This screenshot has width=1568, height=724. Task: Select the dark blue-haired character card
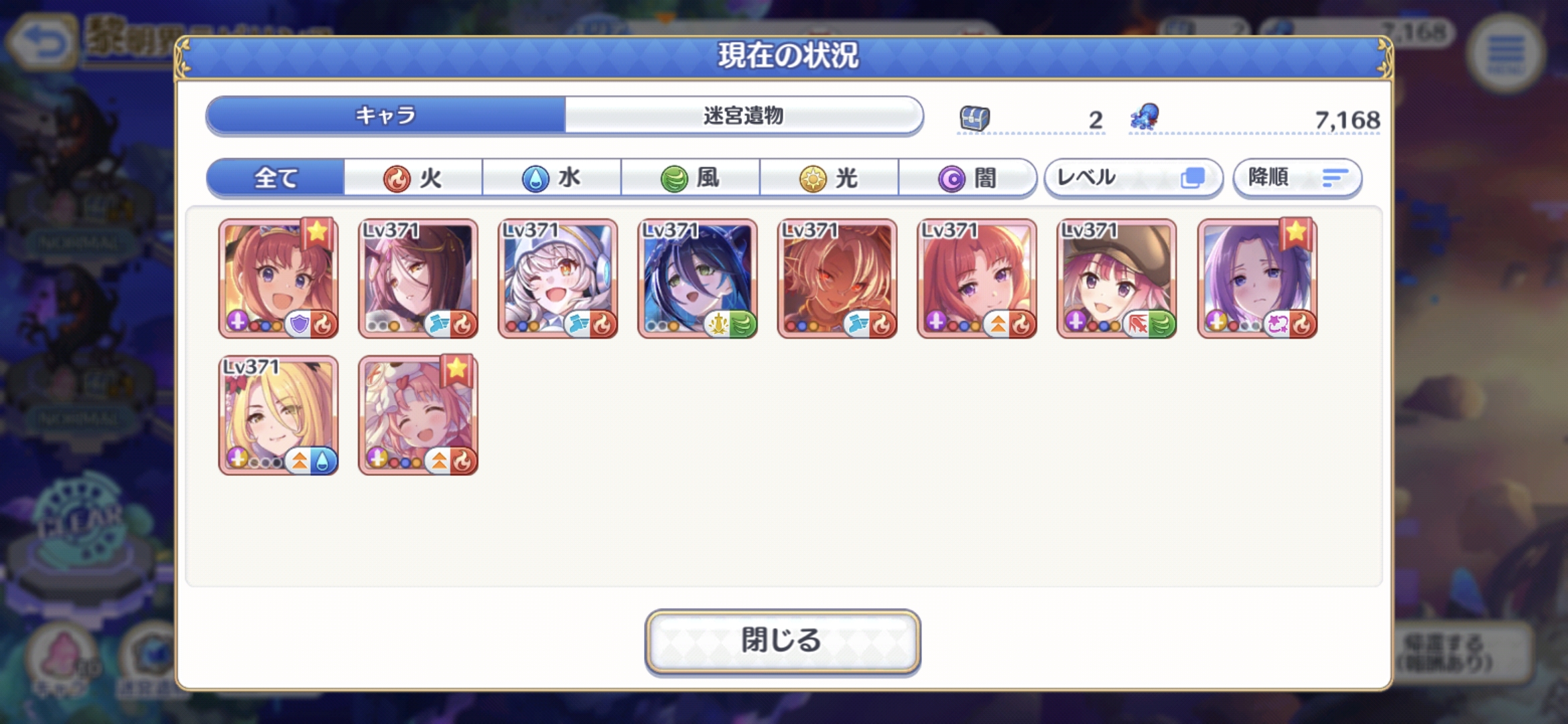coord(698,279)
